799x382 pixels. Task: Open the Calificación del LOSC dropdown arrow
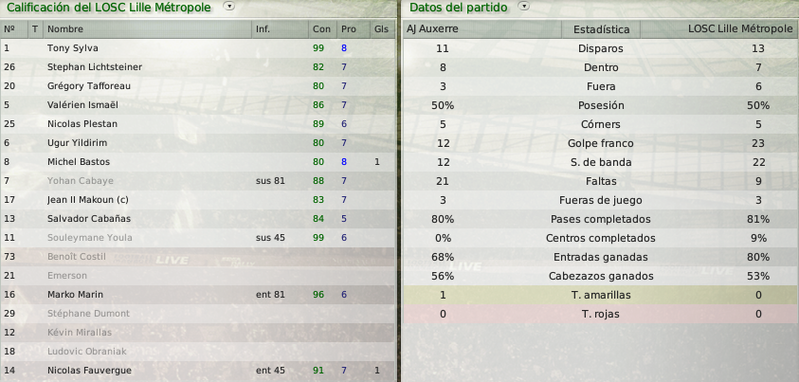point(230,7)
